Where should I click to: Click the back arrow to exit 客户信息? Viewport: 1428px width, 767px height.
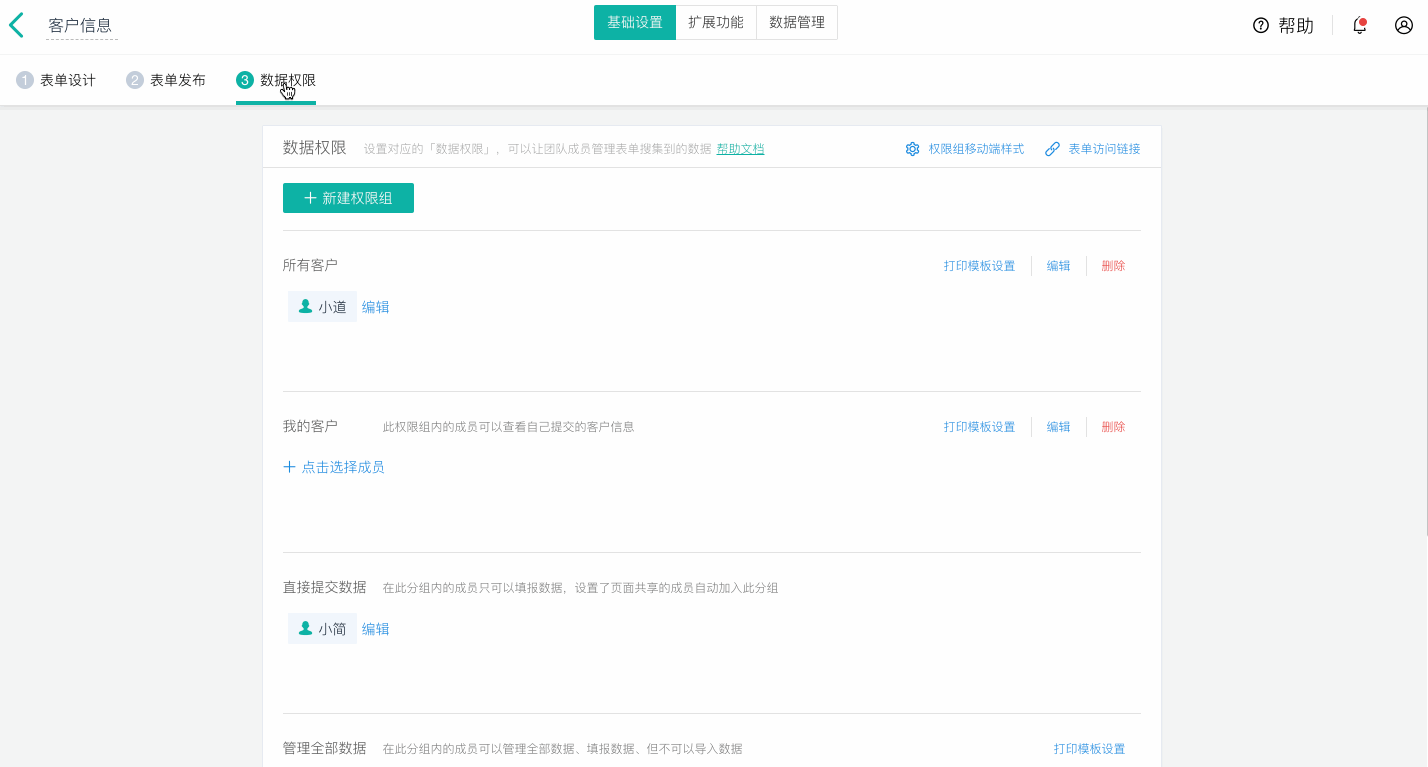[x=15, y=24]
